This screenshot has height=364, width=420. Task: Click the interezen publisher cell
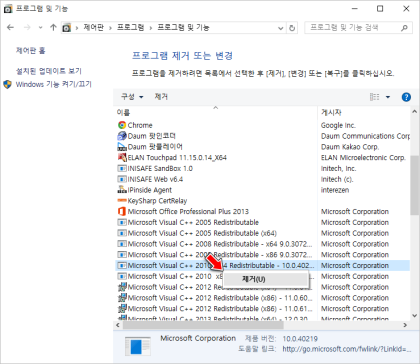click(x=335, y=190)
